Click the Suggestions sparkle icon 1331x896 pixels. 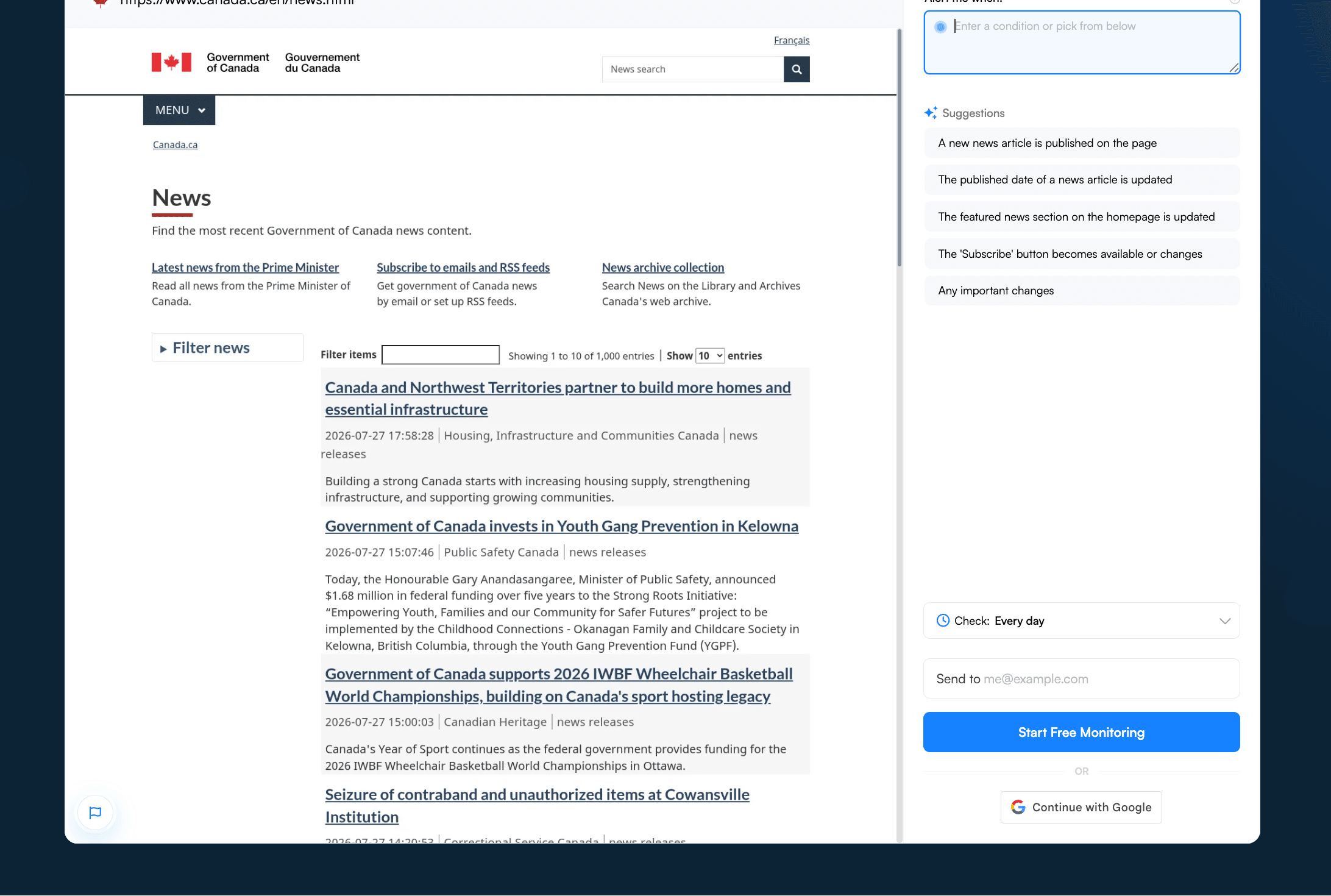[931, 113]
